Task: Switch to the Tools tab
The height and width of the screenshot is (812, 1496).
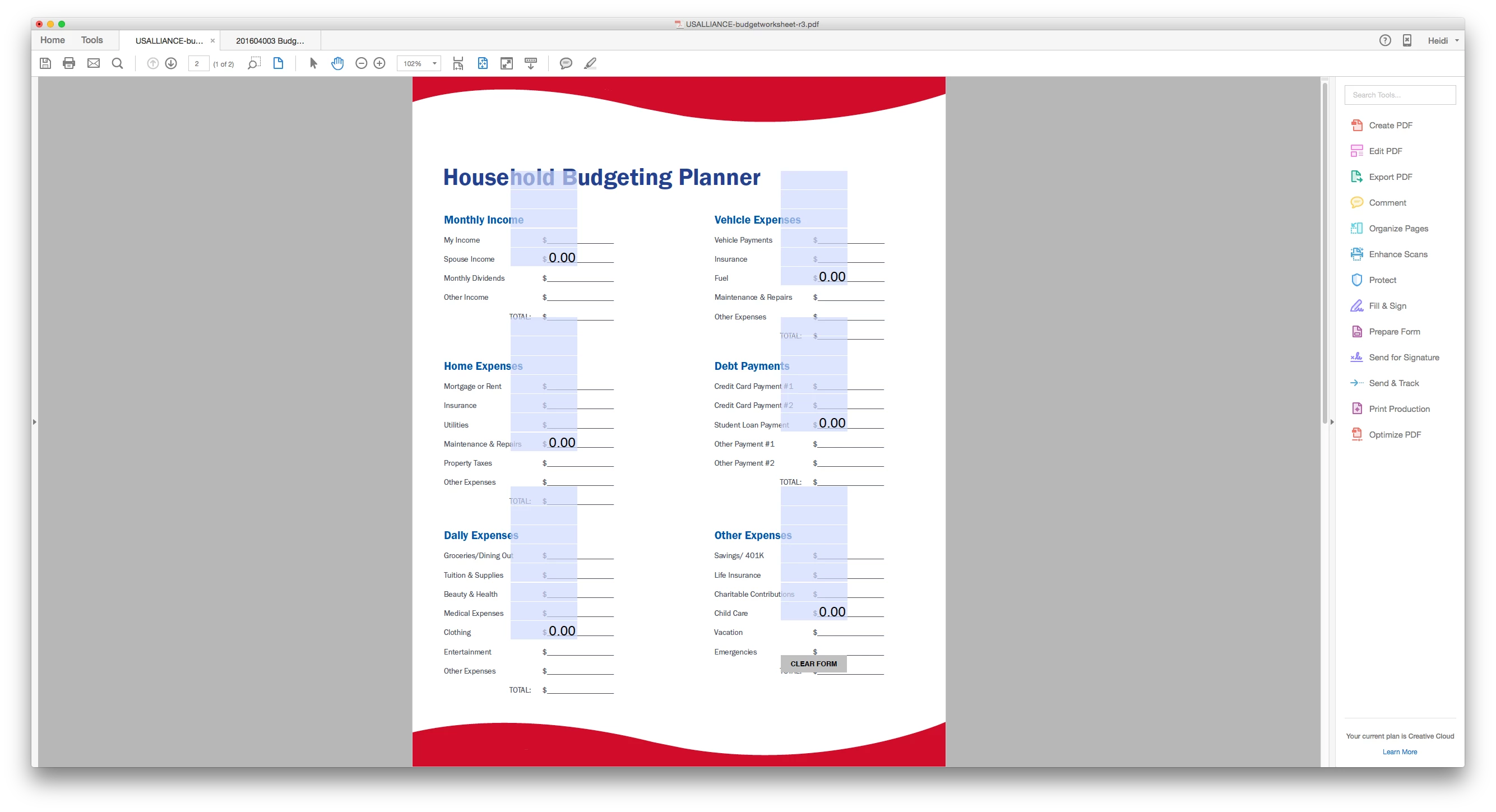Action: pyautogui.click(x=92, y=40)
